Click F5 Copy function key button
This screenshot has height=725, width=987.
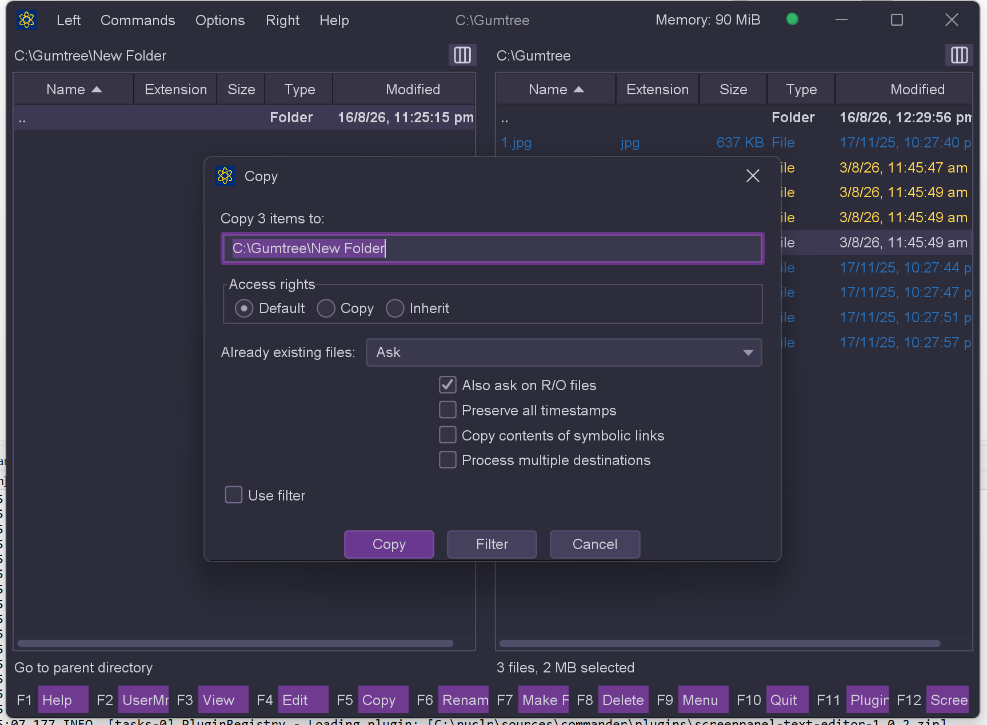(383, 700)
